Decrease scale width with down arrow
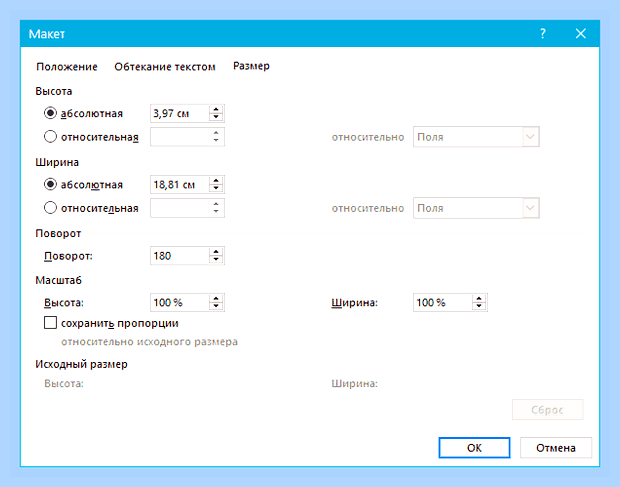Viewport: 620px width, 487px height. pyautogui.click(x=479, y=306)
